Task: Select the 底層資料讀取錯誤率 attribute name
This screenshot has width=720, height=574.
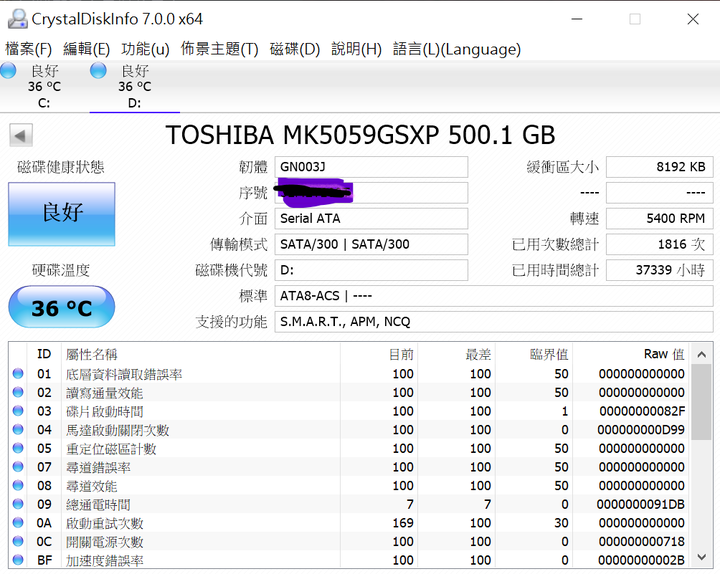Action: click(x=124, y=374)
